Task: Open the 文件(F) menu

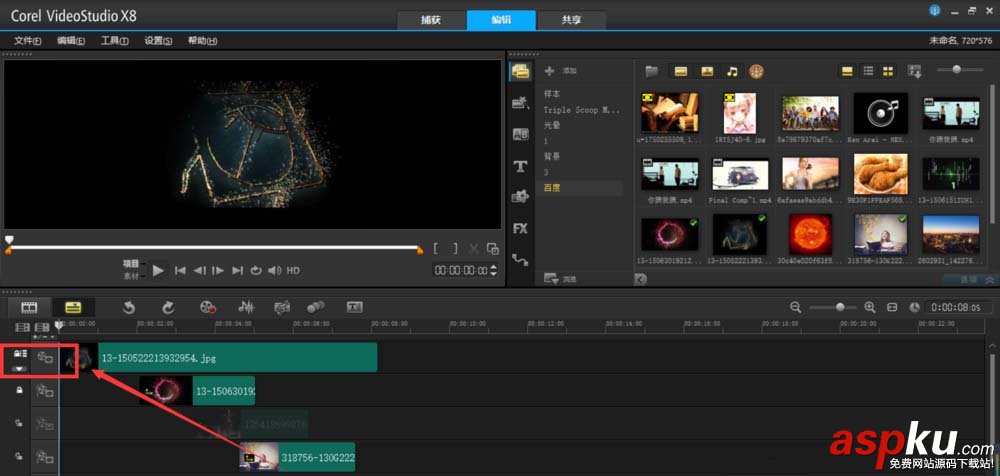Action: [x=27, y=41]
